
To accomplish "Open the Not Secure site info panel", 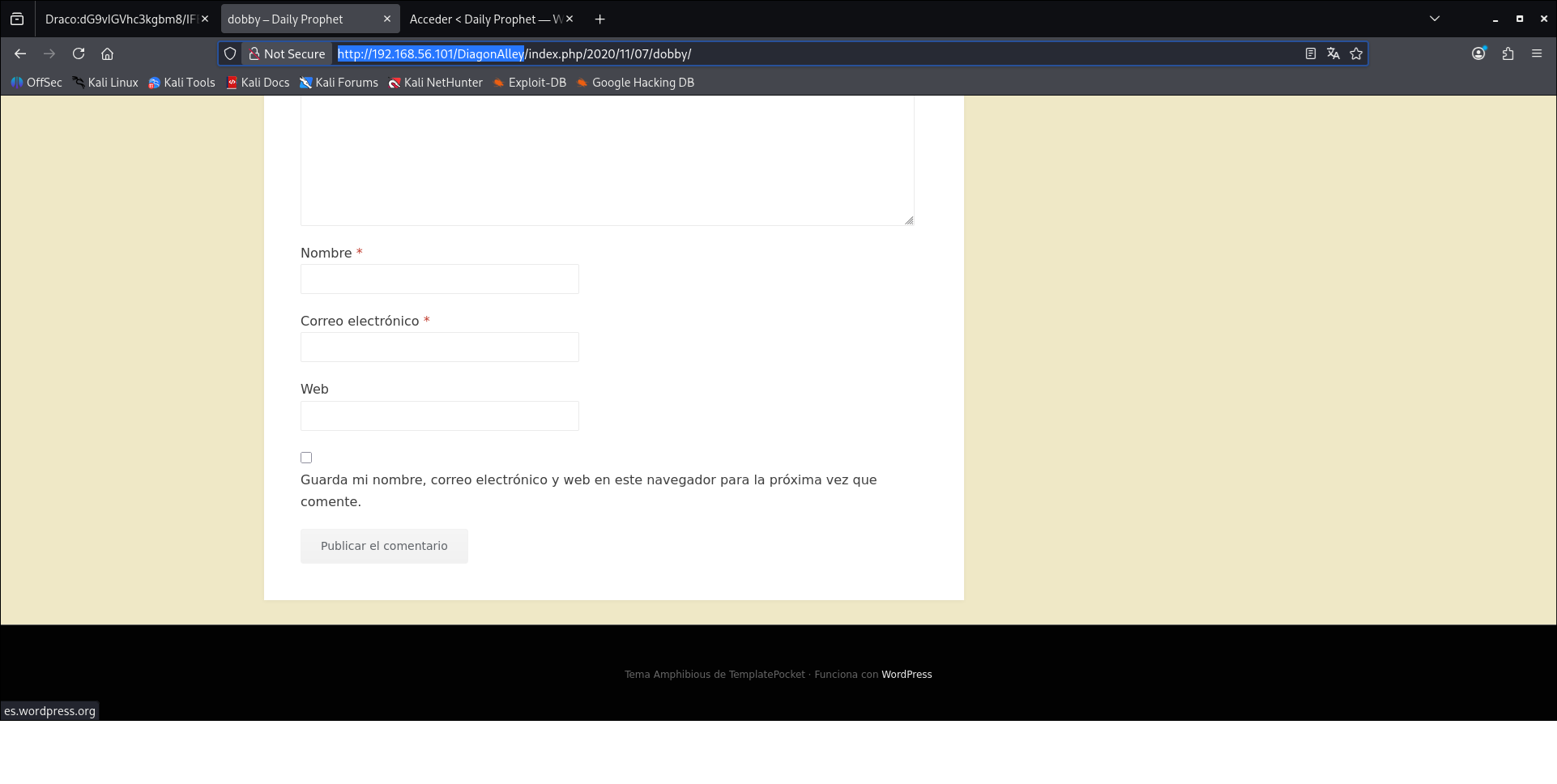I will (x=287, y=53).
